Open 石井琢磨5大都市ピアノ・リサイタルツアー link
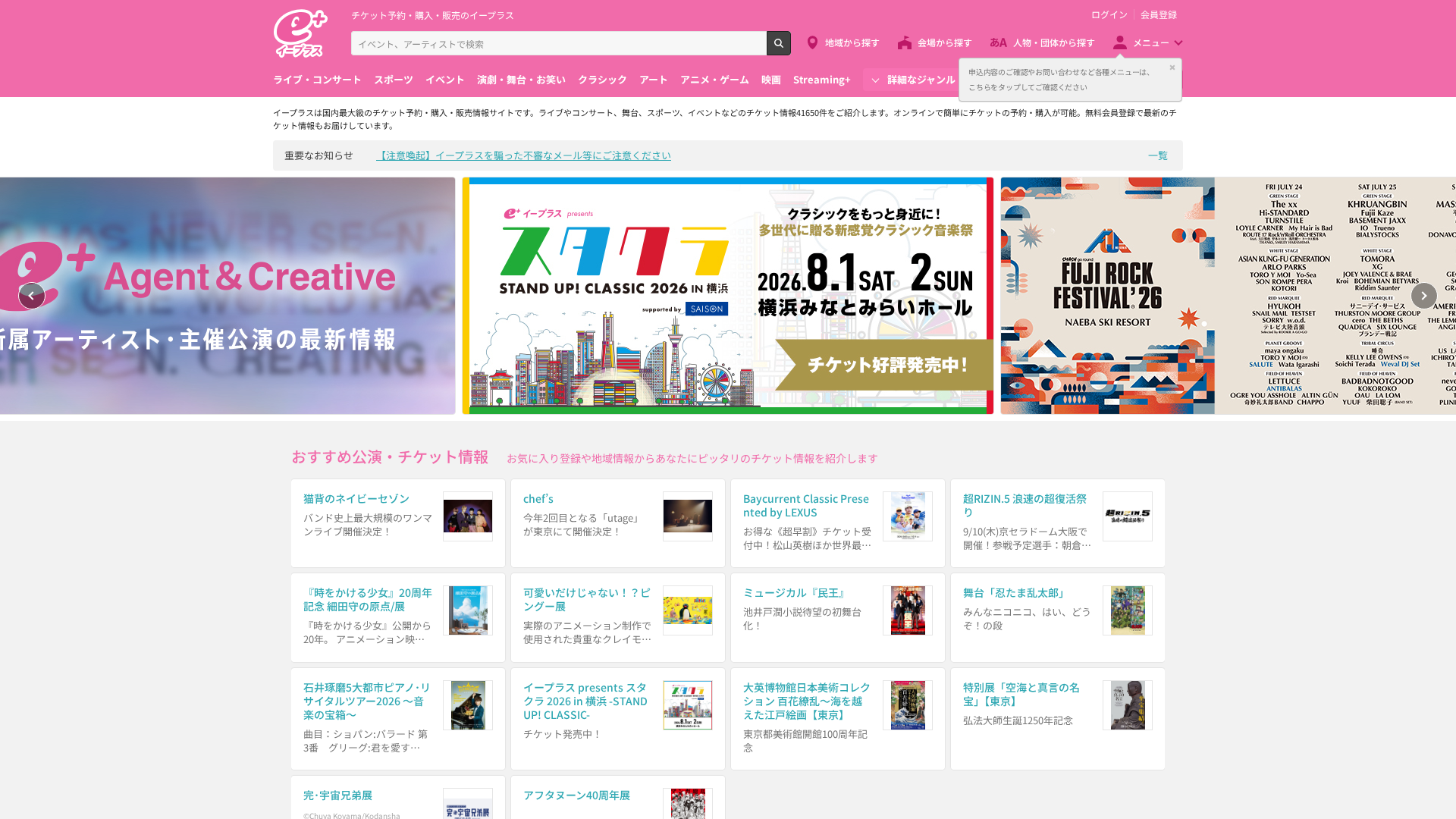 click(x=367, y=701)
